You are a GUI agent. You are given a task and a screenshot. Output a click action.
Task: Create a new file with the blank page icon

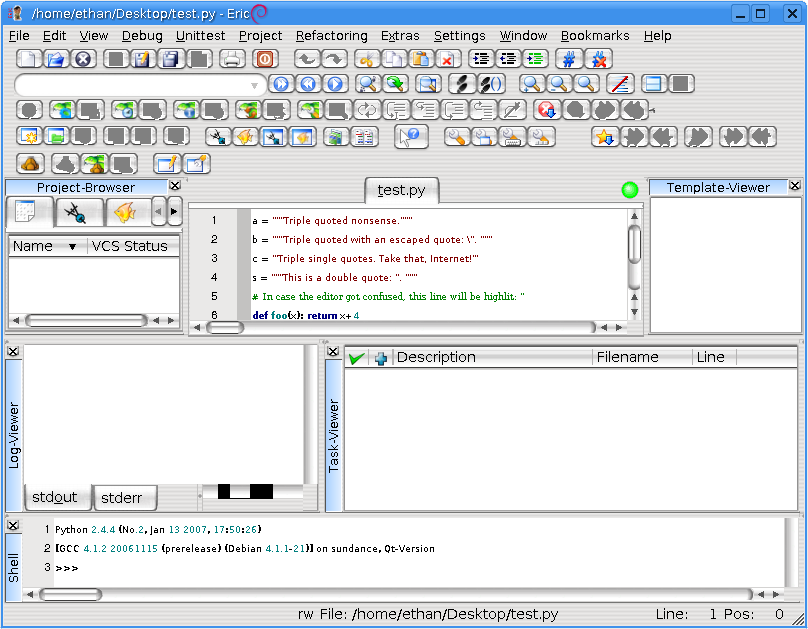(x=29, y=59)
